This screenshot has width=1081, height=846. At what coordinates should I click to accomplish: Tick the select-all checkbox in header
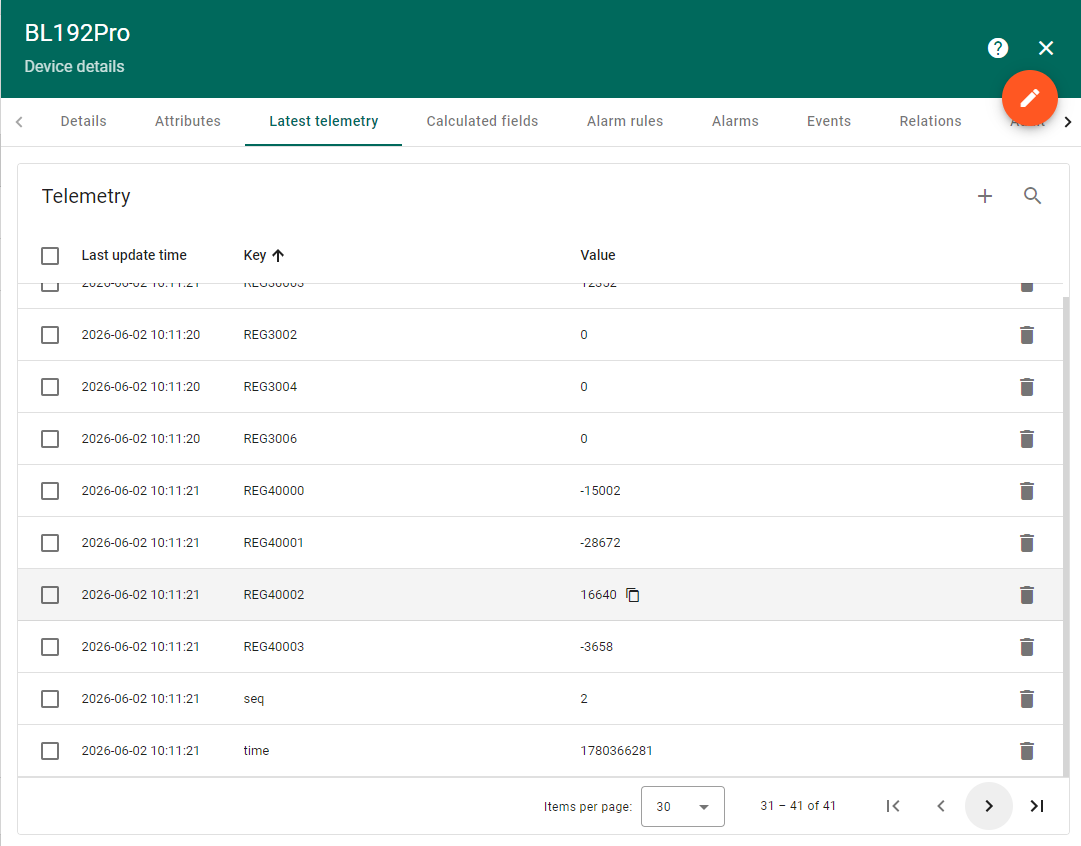[x=50, y=256]
